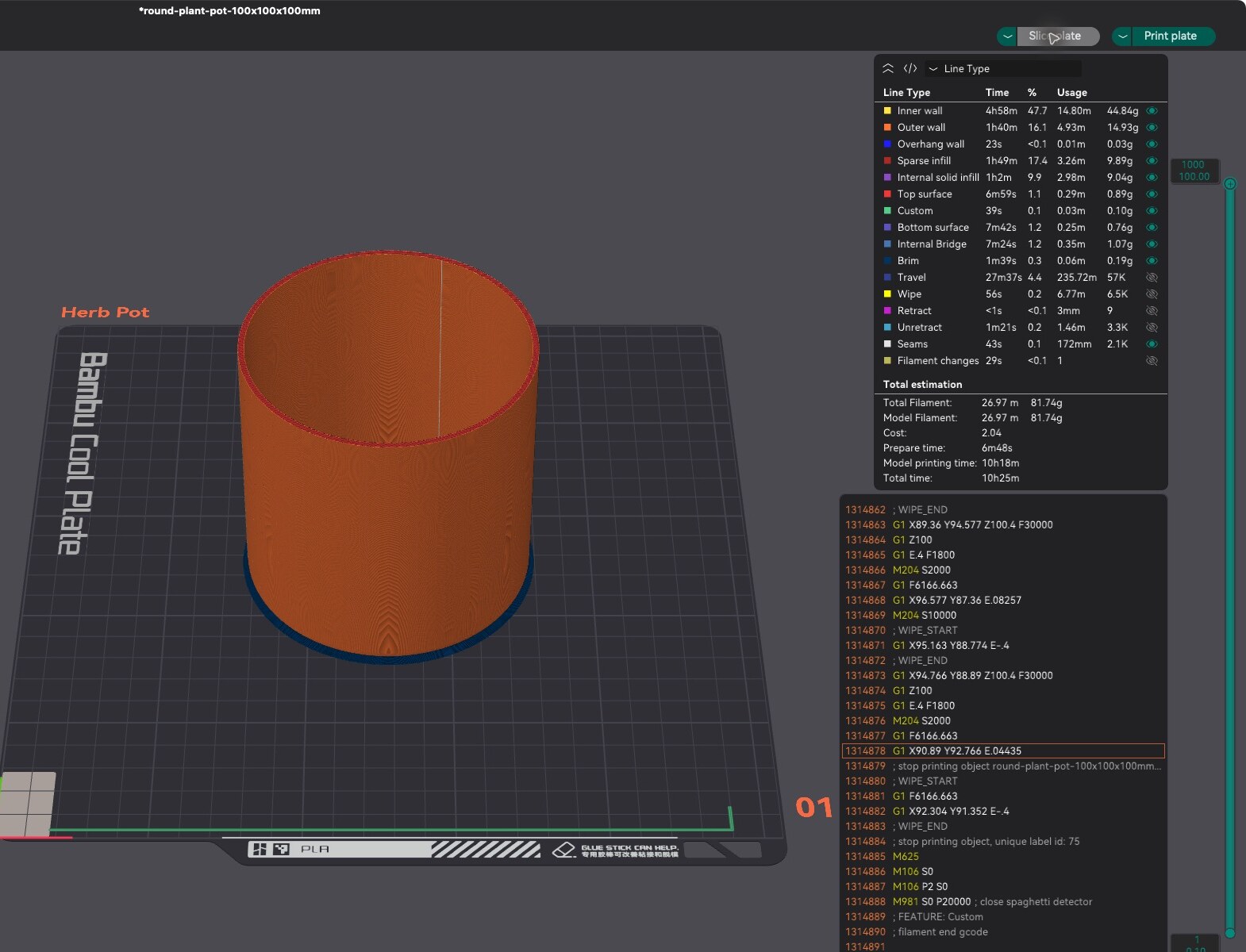Click the Total Filament value 26.97 m
Image resolution: width=1246 pixels, height=952 pixels.
pos(1000,403)
